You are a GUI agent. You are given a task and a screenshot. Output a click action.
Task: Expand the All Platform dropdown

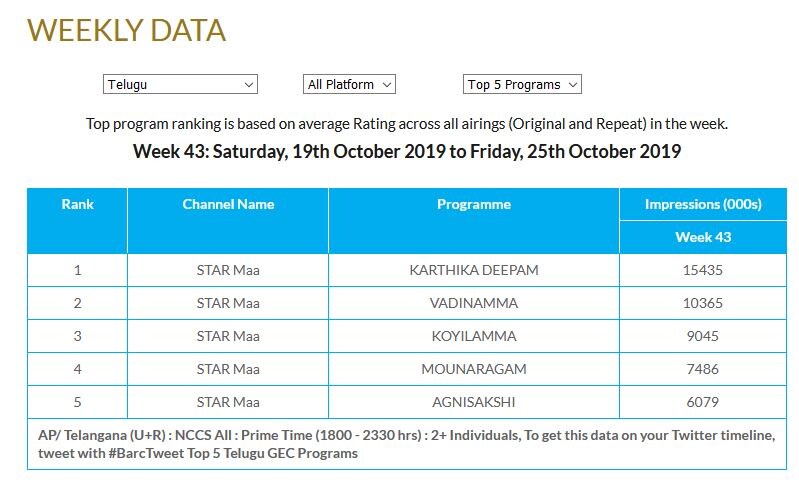pyautogui.click(x=349, y=85)
